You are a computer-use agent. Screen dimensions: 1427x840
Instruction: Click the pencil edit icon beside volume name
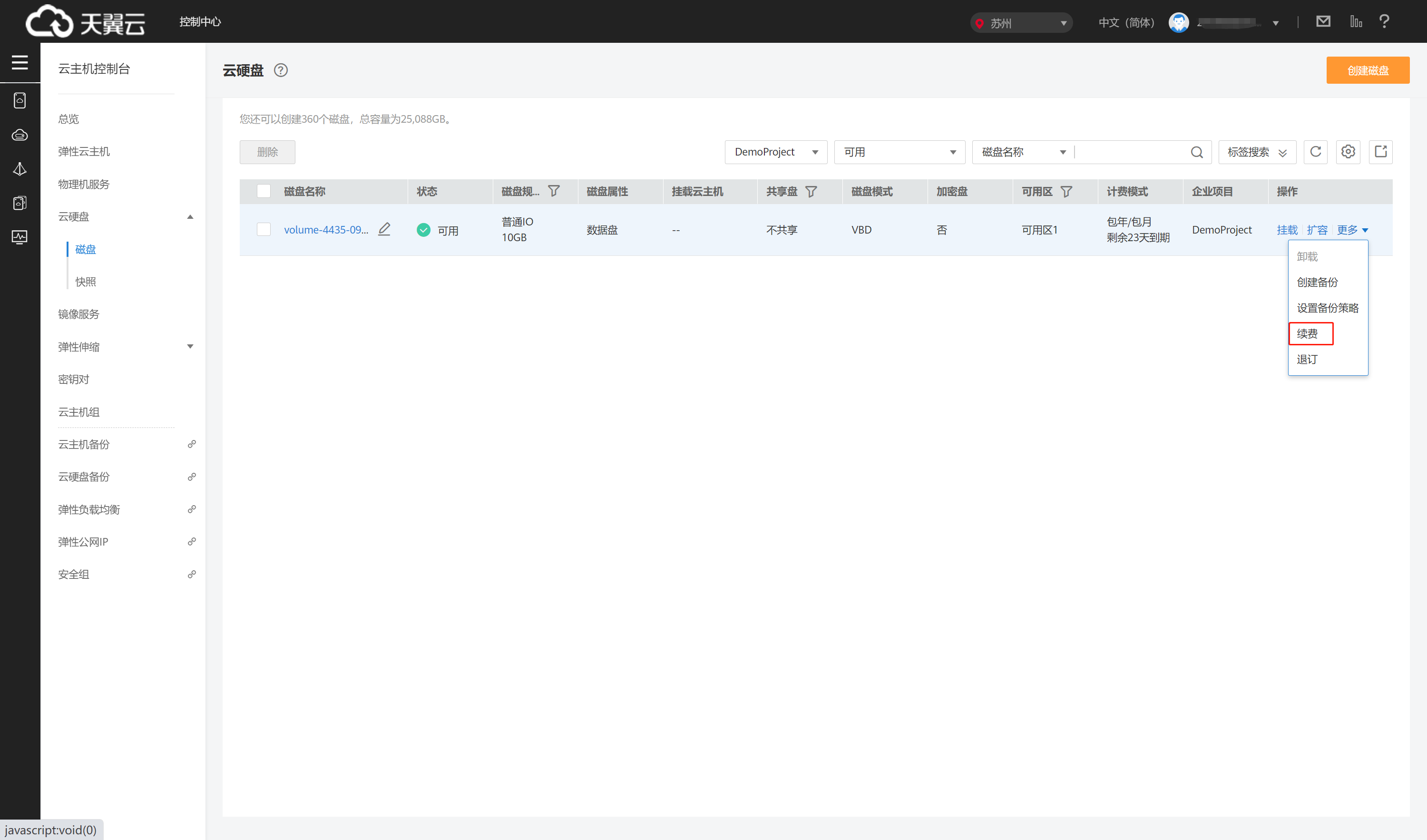(x=384, y=229)
